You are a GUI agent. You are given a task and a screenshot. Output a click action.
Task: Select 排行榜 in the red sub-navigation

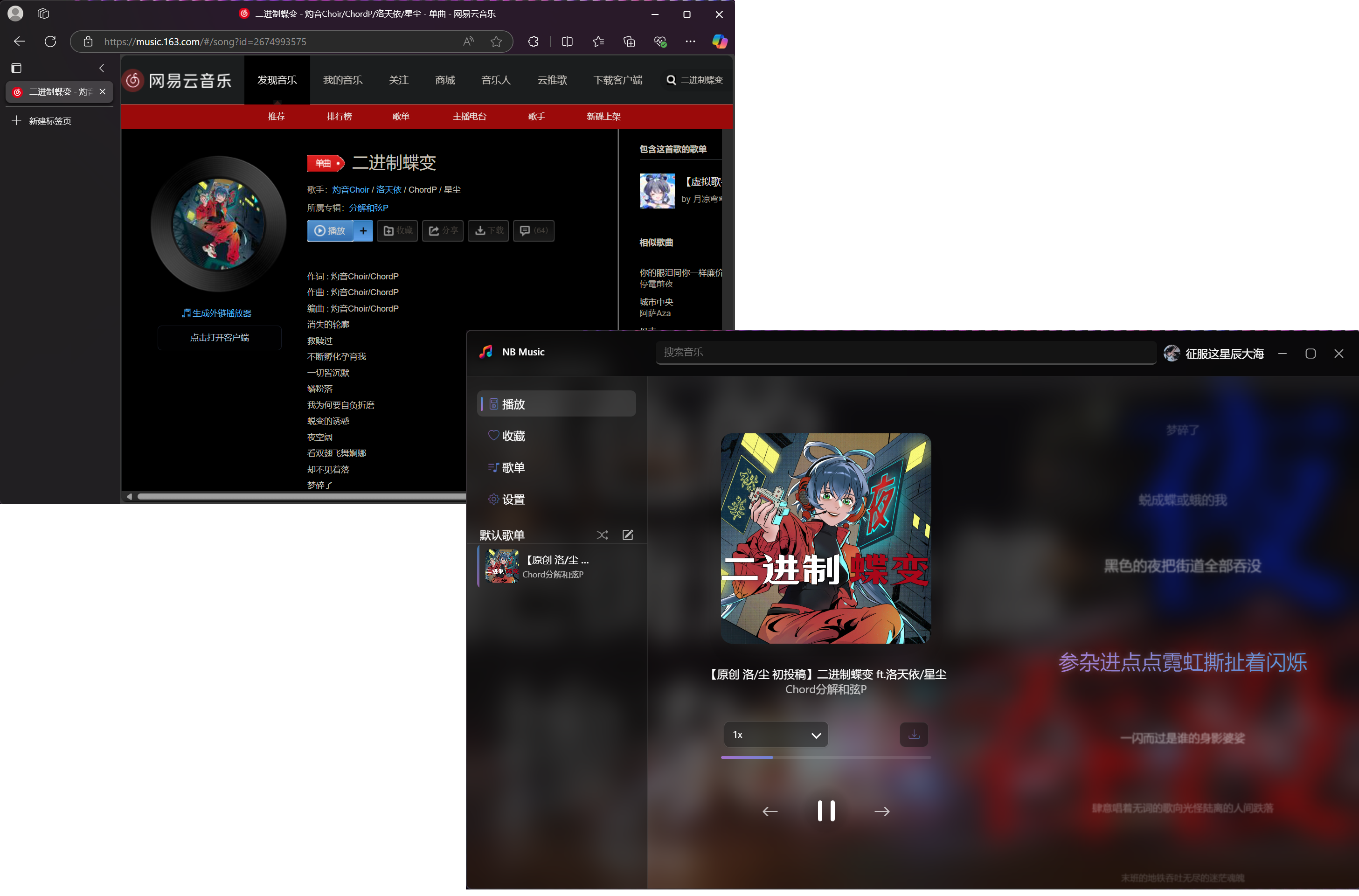click(x=340, y=117)
